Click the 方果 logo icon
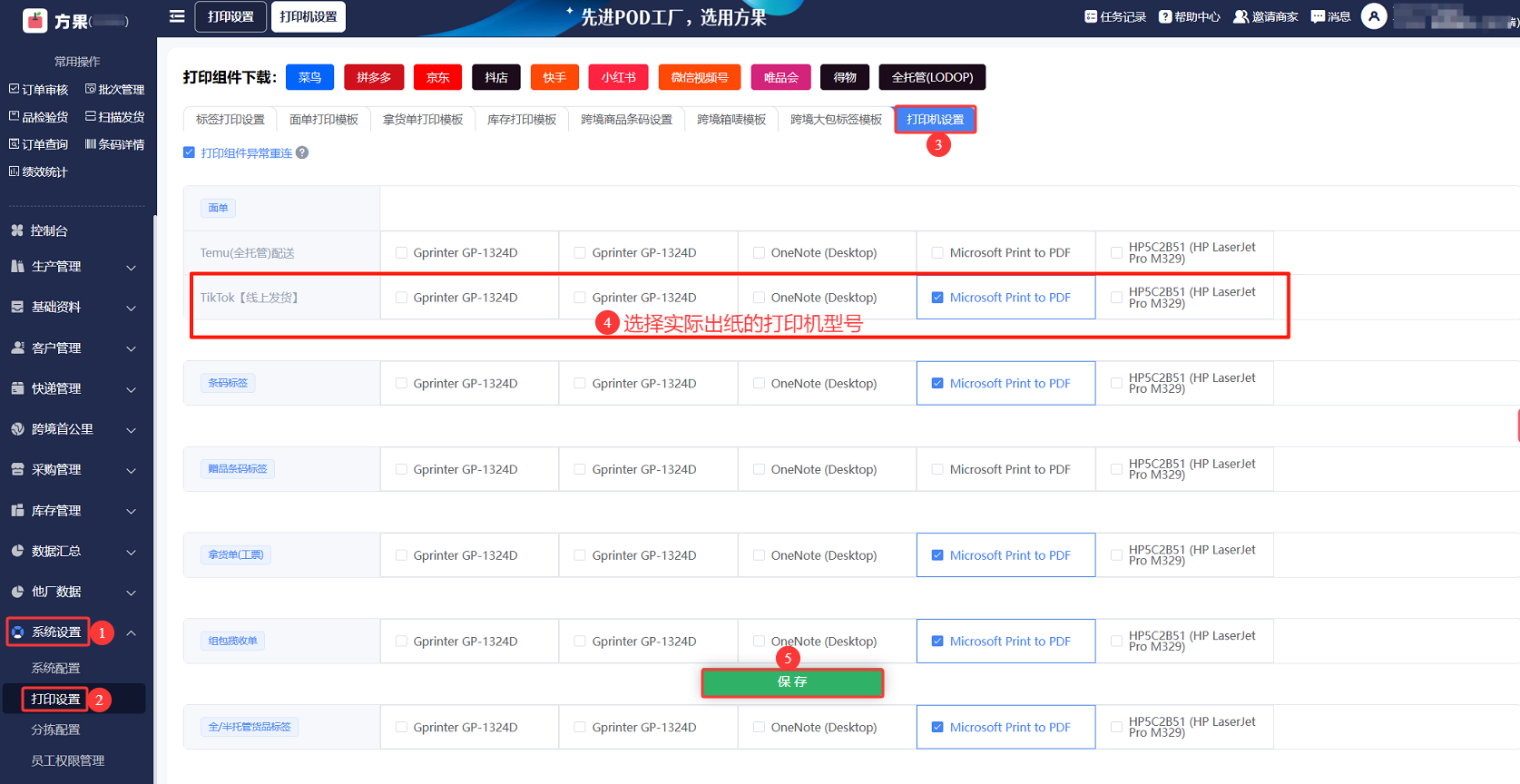1520x784 pixels. 35,20
